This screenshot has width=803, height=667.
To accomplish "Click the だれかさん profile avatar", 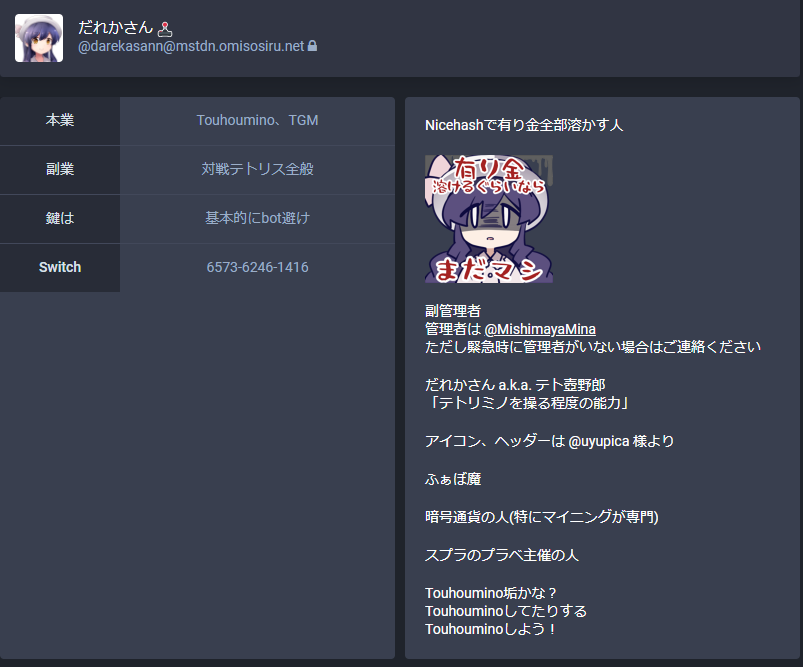I will 39,38.
